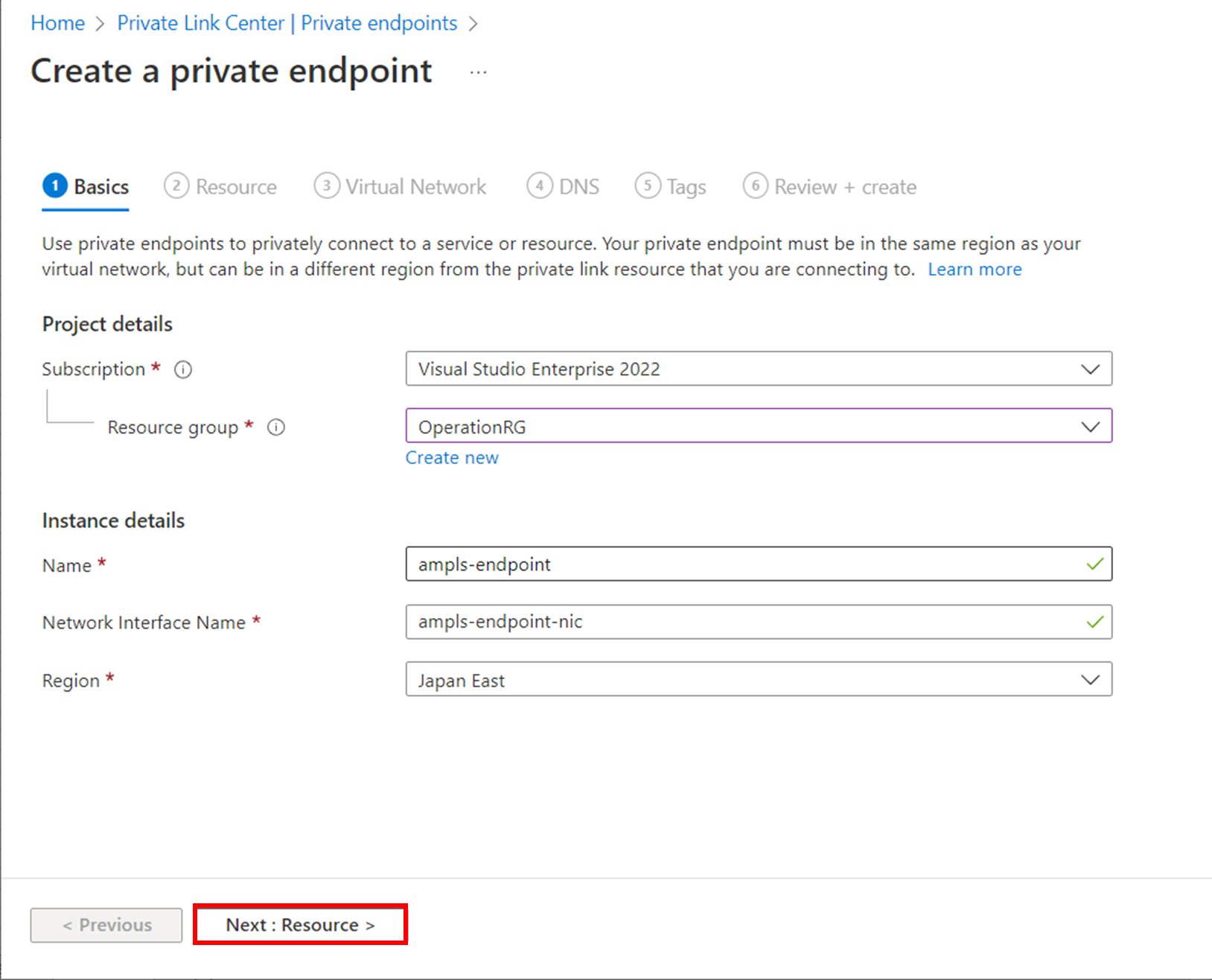Open the Learn more link
Viewport: 1212px width, 980px height.
click(975, 269)
